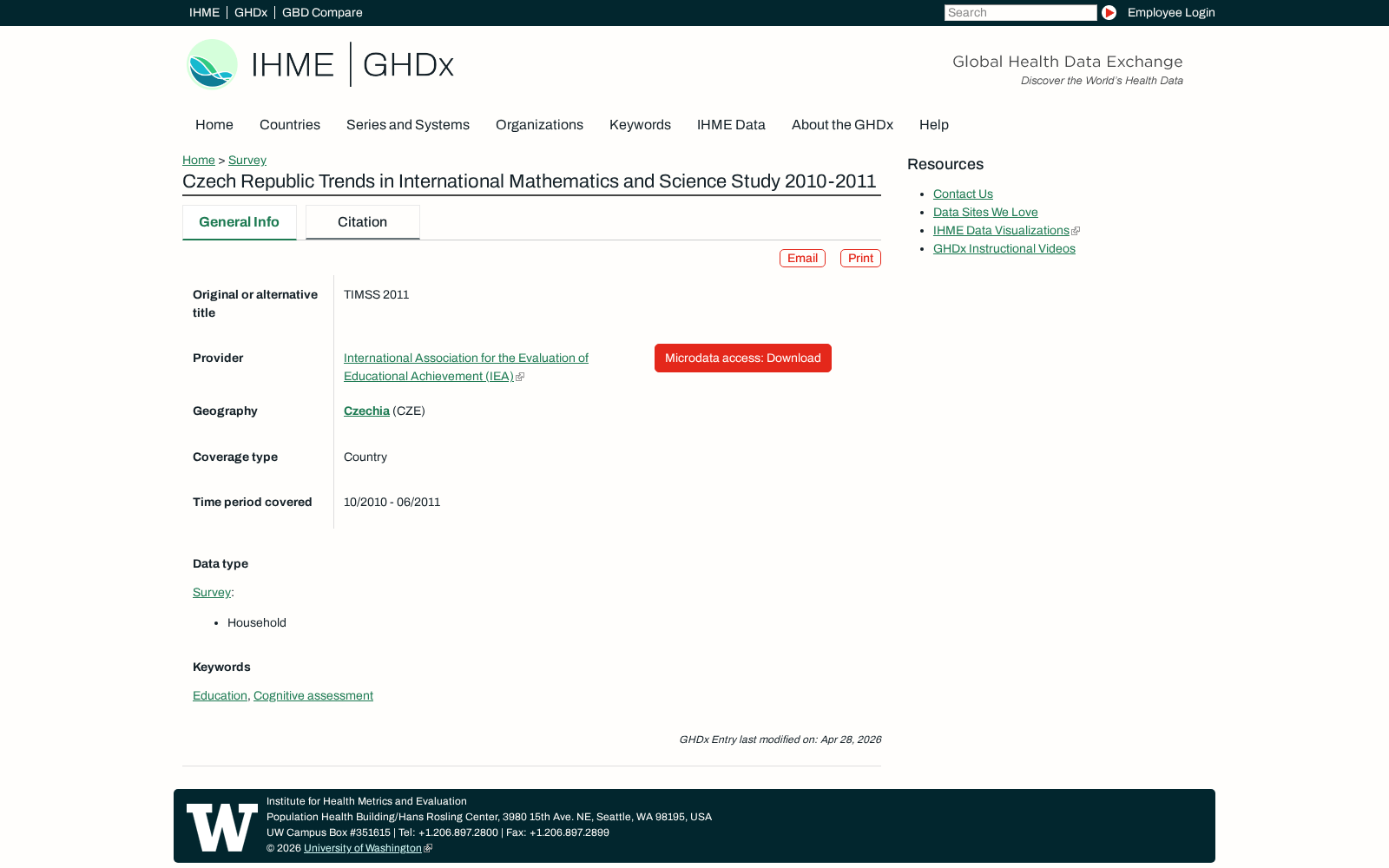
Task: Open the Survey data type link
Action: pos(212,592)
